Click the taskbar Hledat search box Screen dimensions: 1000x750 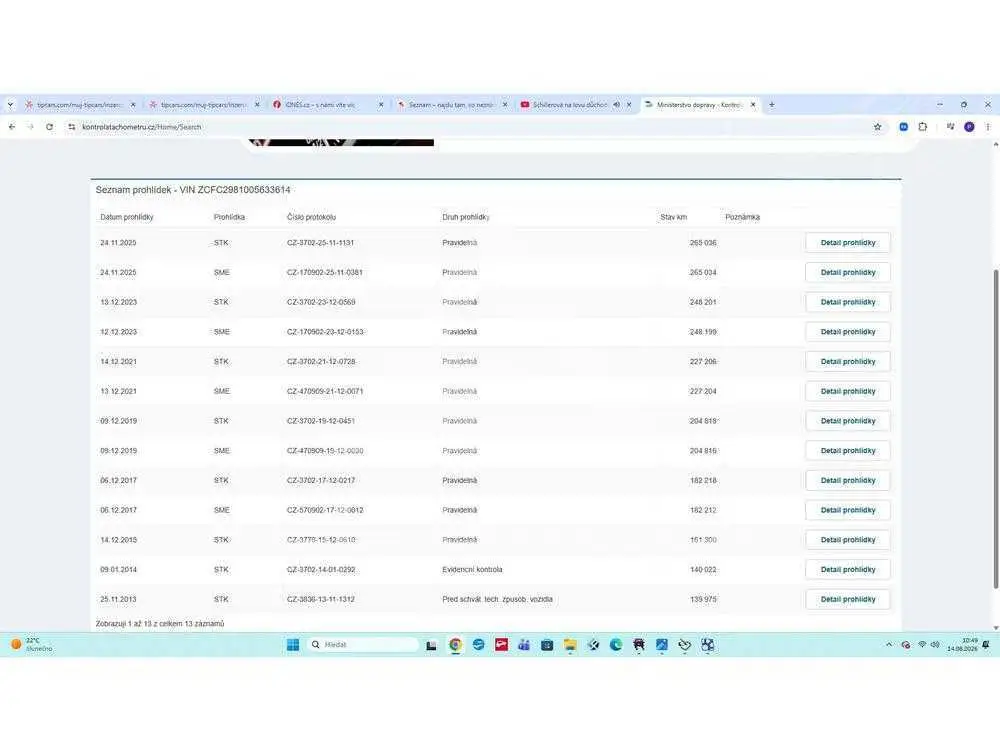pos(362,645)
